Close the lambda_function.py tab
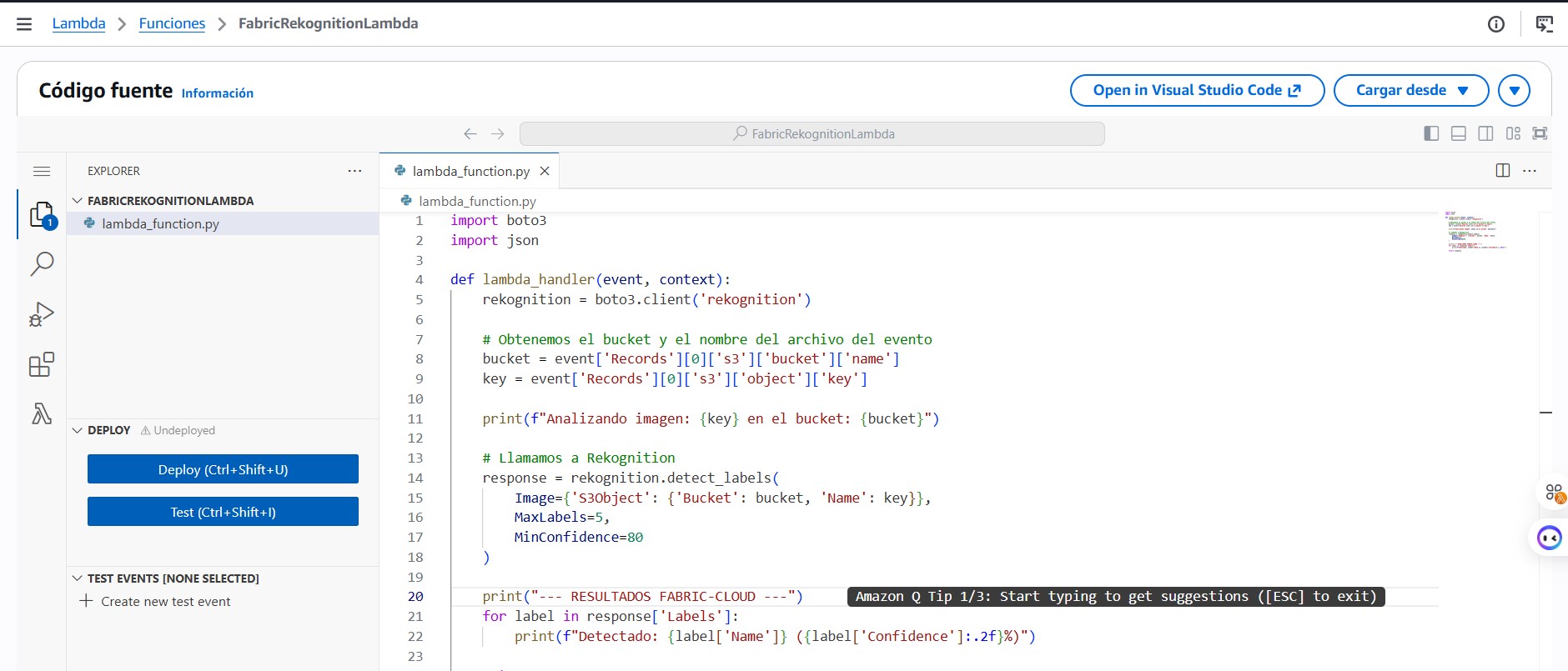Screen dimensions: 1568x671 (x=545, y=171)
